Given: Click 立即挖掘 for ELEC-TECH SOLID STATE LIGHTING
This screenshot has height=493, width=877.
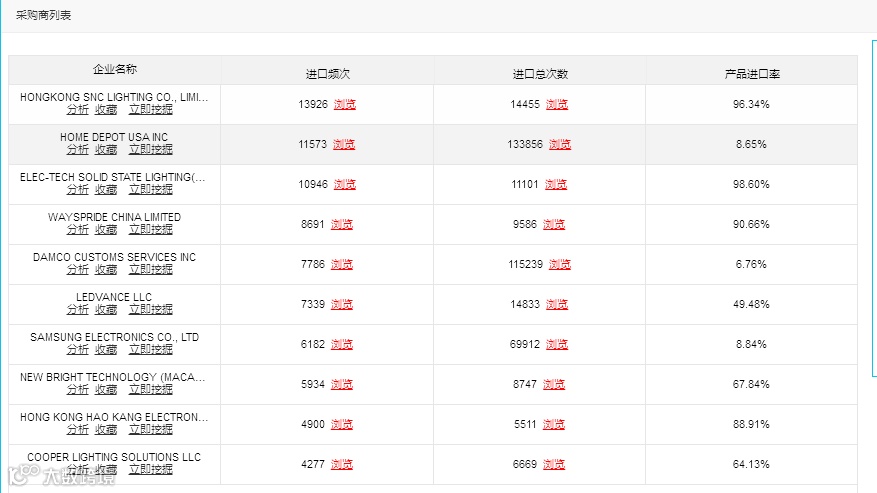Looking at the screenshot, I should coord(150,190).
